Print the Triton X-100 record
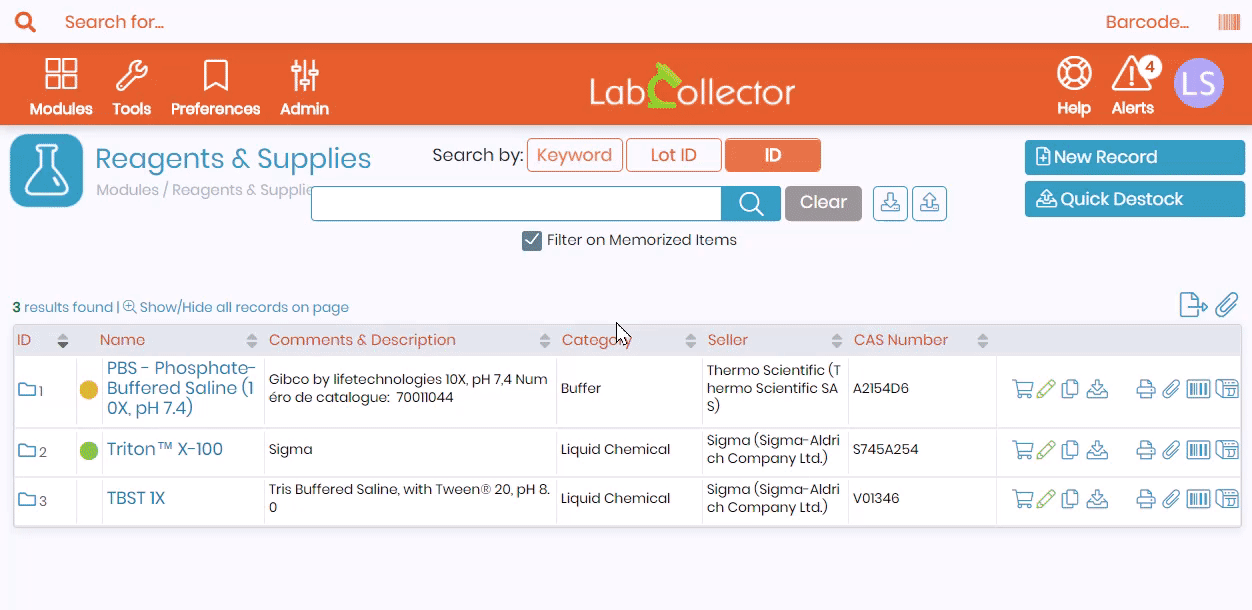The height and width of the screenshot is (610, 1252). [x=1146, y=450]
